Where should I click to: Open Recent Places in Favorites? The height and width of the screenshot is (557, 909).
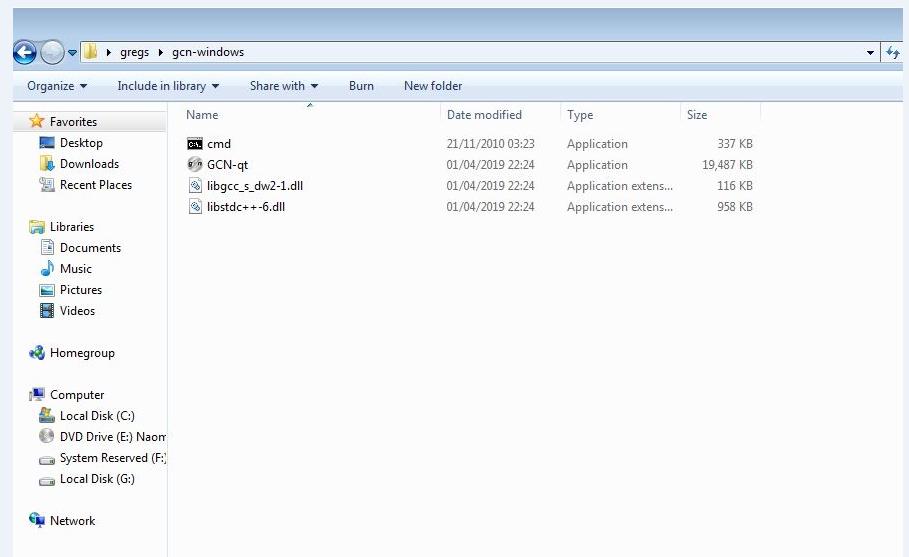tap(96, 184)
